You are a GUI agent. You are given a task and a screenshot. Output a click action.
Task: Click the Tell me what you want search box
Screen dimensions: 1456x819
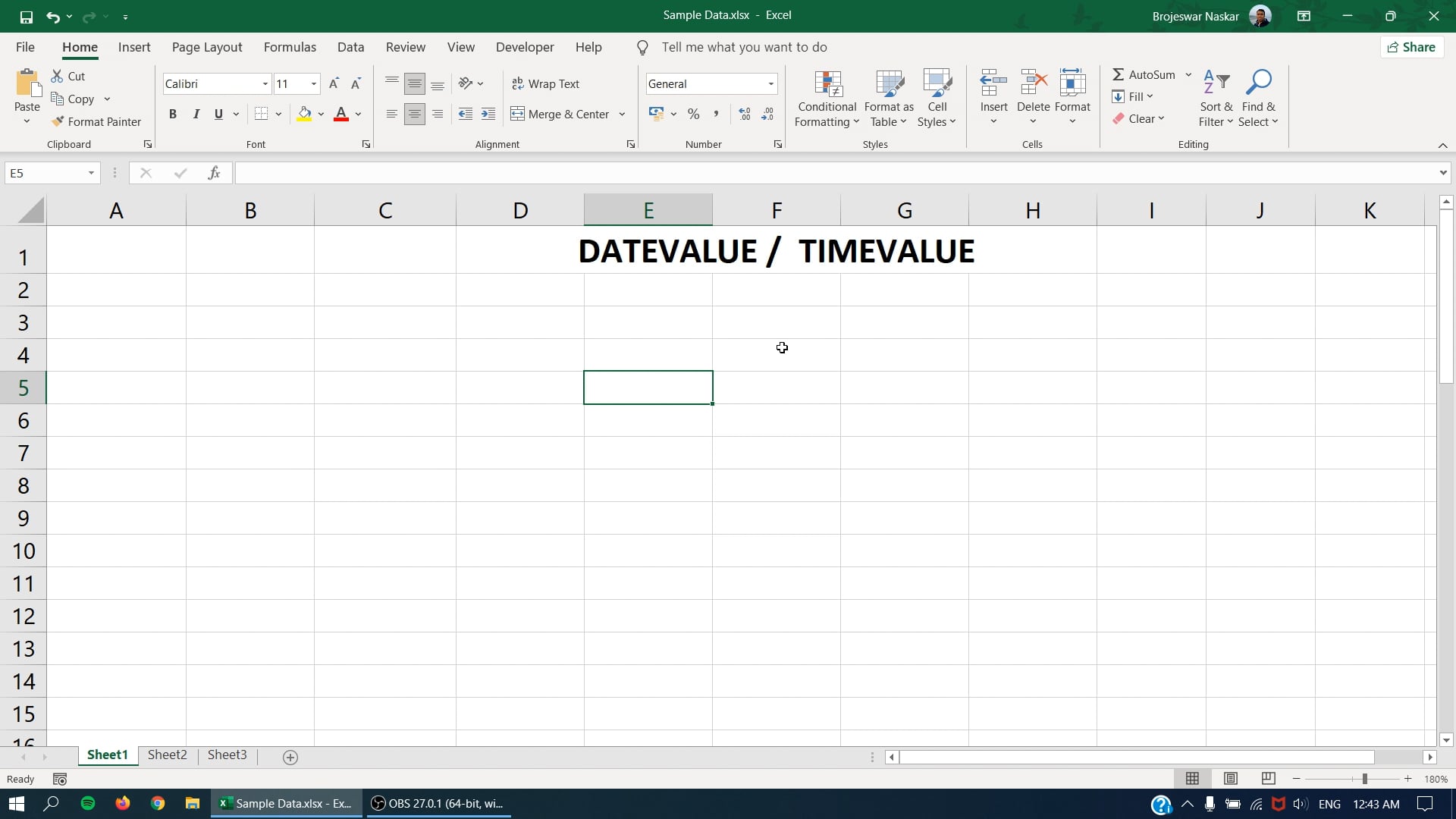[x=744, y=47]
